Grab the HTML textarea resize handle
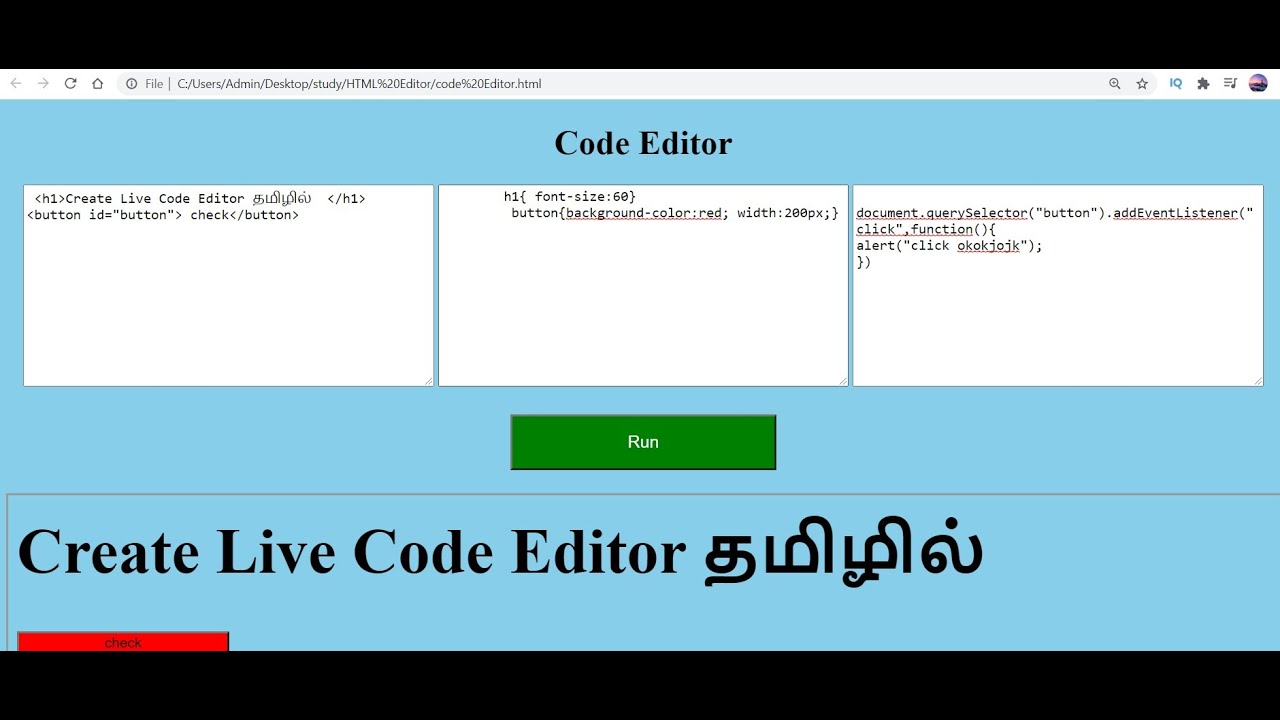This screenshot has height=720, width=1280. (x=428, y=380)
